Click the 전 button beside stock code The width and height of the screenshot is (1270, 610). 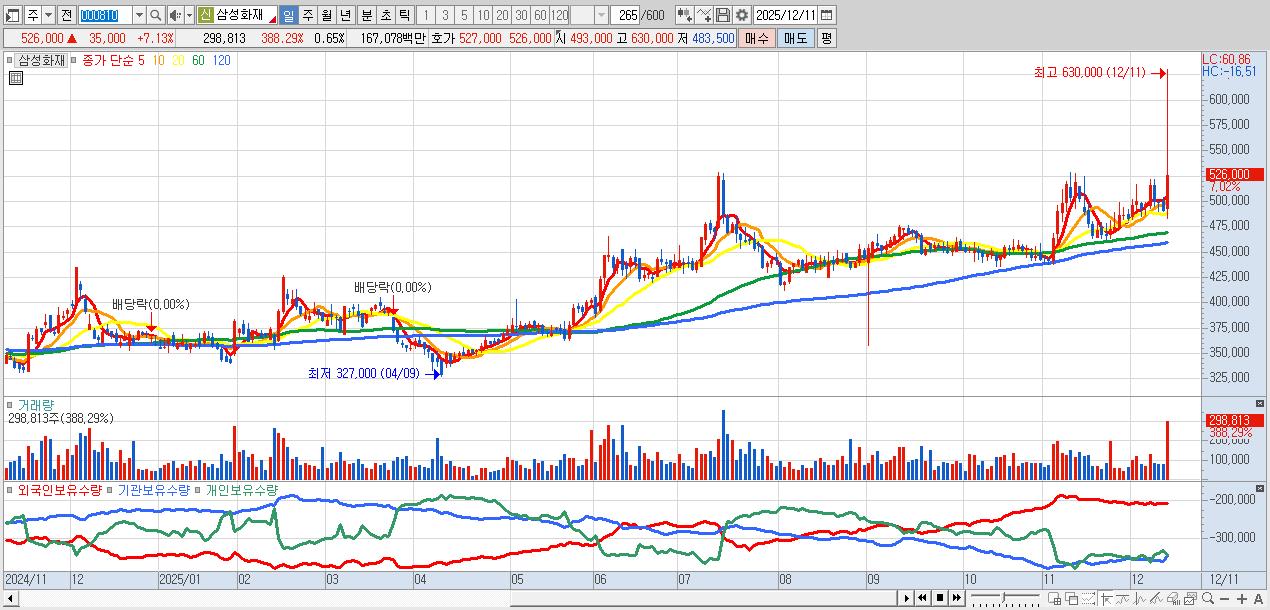66,15
